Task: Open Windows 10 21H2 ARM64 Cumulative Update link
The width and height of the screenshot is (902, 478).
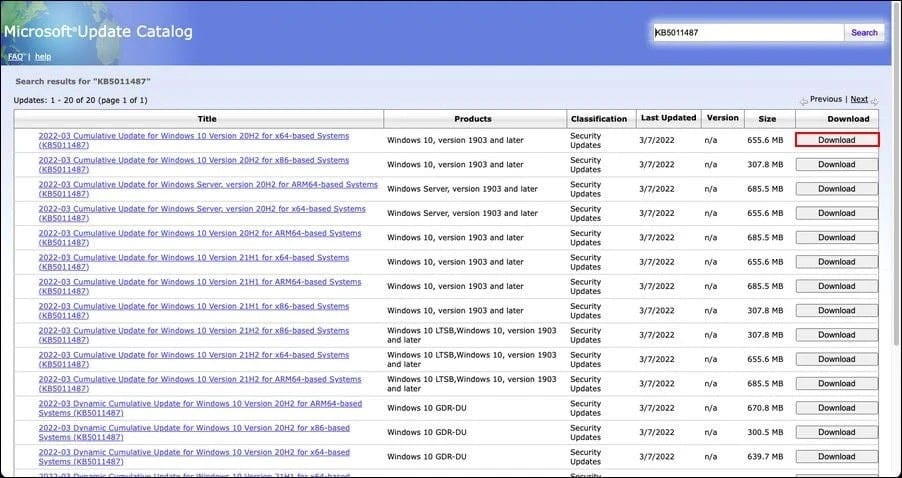Action: pos(200,384)
